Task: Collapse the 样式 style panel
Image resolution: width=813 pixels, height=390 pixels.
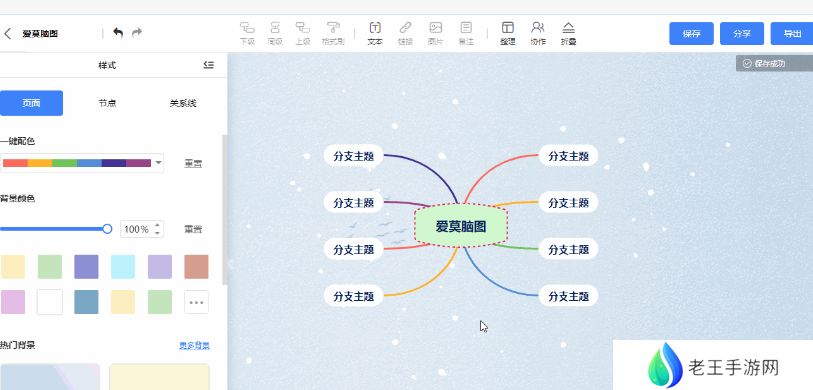Action: pos(208,65)
